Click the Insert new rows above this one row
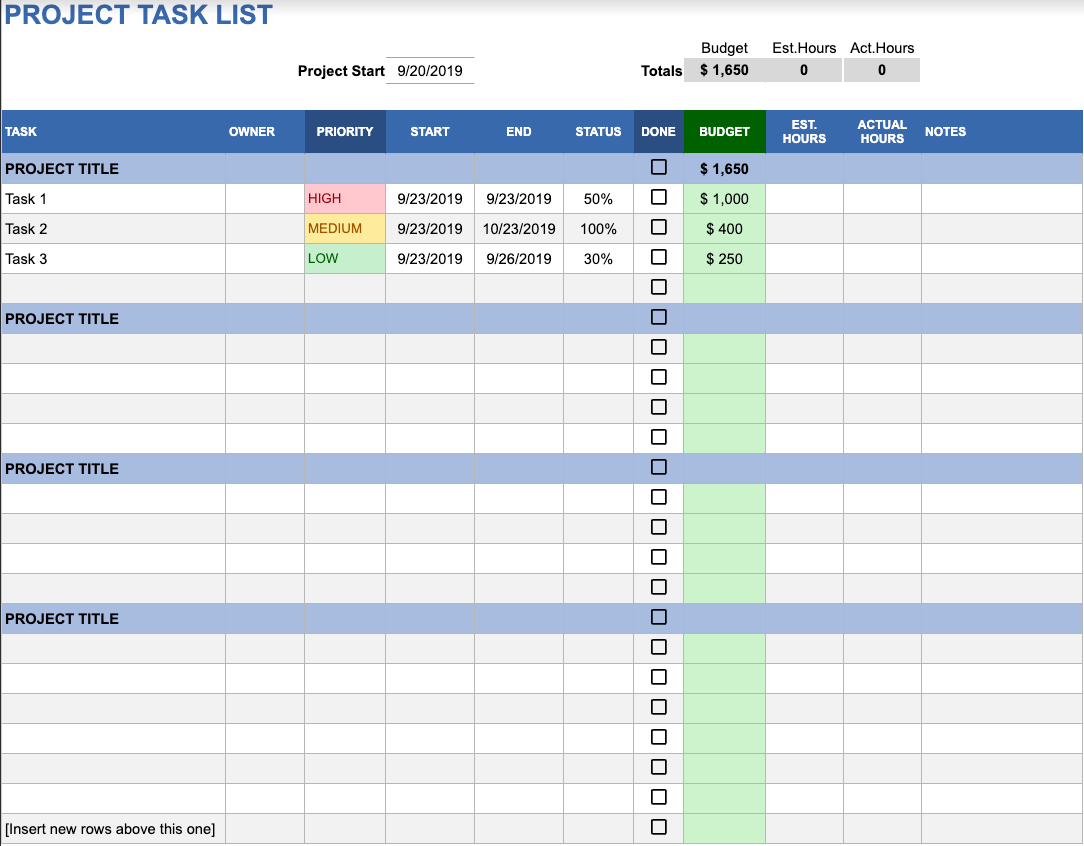Screen dimensions: 1084x846 (x=113, y=828)
